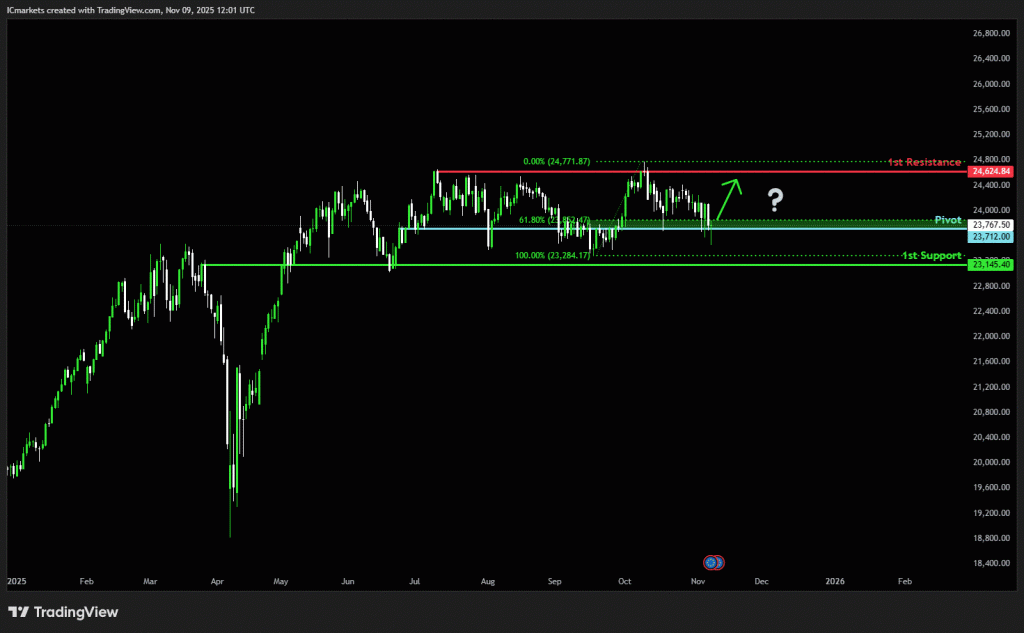The height and width of the screenshot is (633, 1024).
Task: Click 26,800.00 on the price scale
Action: click(988, 33)
